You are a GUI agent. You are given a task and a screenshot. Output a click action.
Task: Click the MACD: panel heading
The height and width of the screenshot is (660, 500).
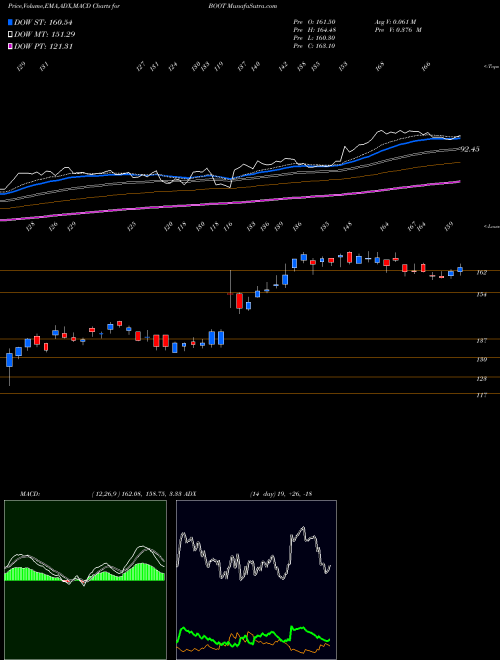29,494
